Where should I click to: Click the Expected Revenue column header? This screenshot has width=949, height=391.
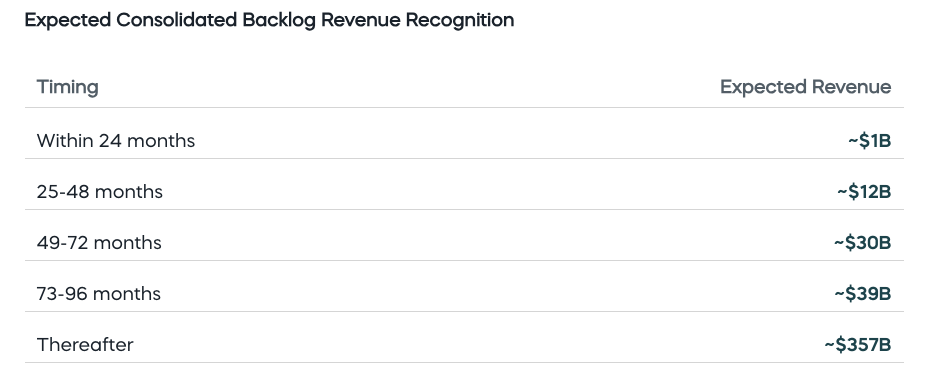[805, 87]
